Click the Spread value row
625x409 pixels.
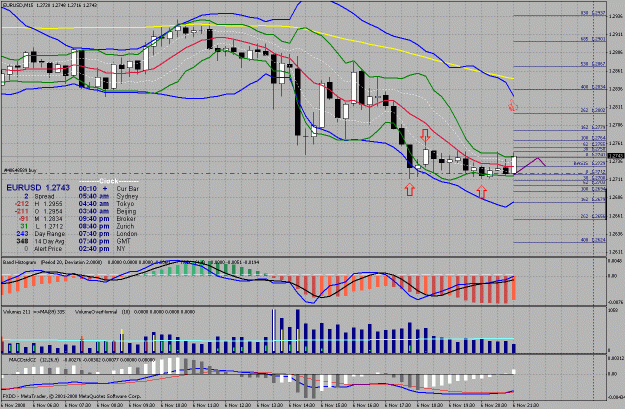tap(41, 197)
